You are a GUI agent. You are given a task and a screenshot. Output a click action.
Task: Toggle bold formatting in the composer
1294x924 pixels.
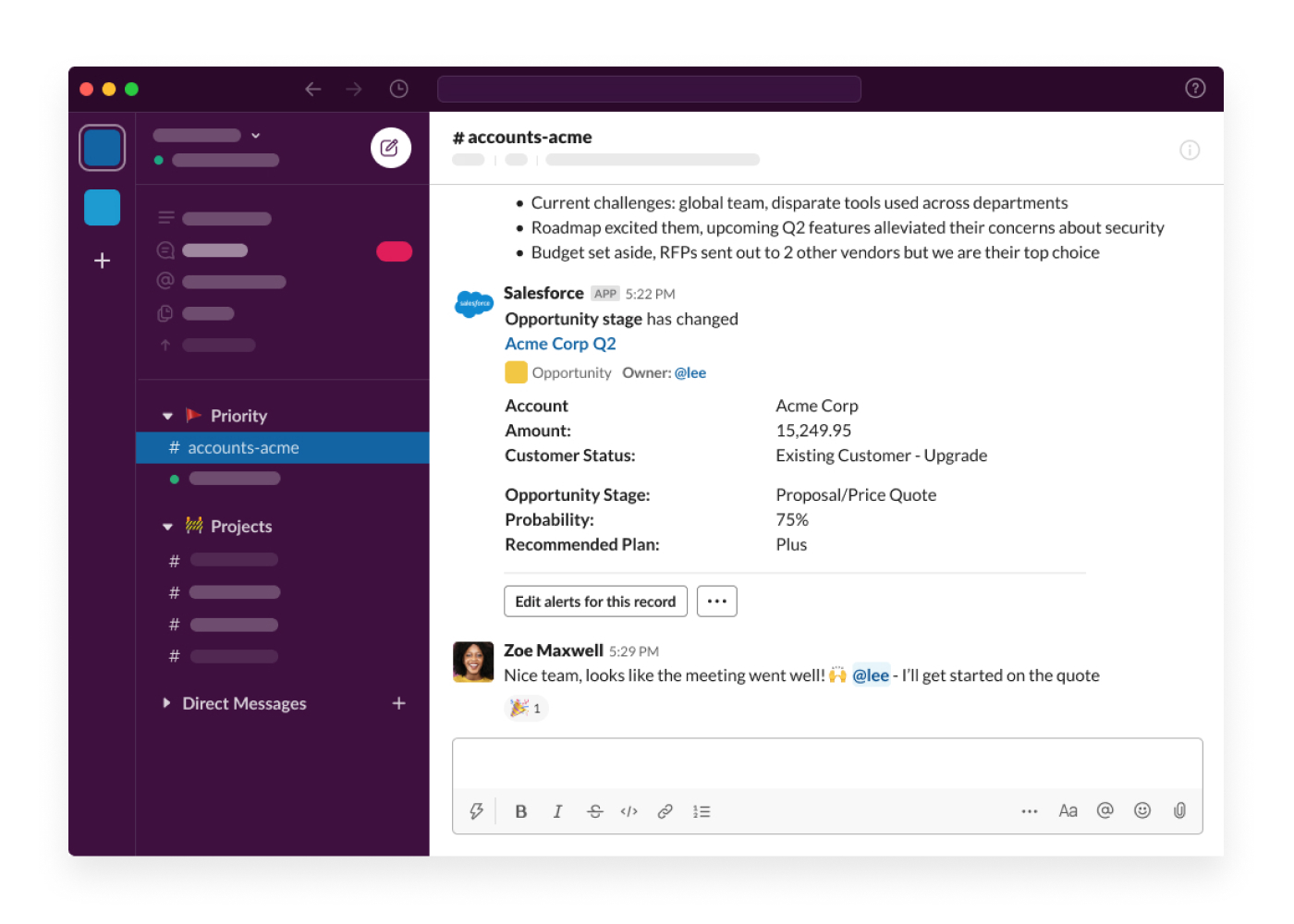tap(520, 810)
